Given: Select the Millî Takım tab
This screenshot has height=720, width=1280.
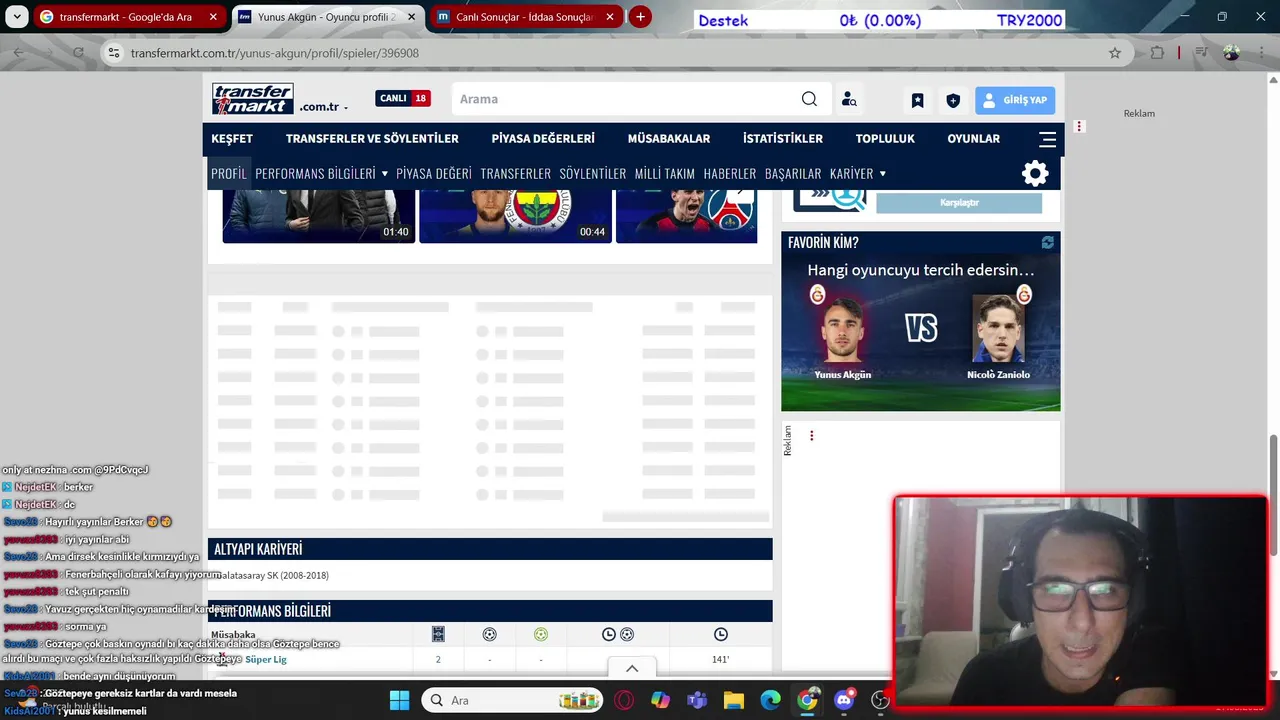Looking at the screenshot, I should (665, 174).
